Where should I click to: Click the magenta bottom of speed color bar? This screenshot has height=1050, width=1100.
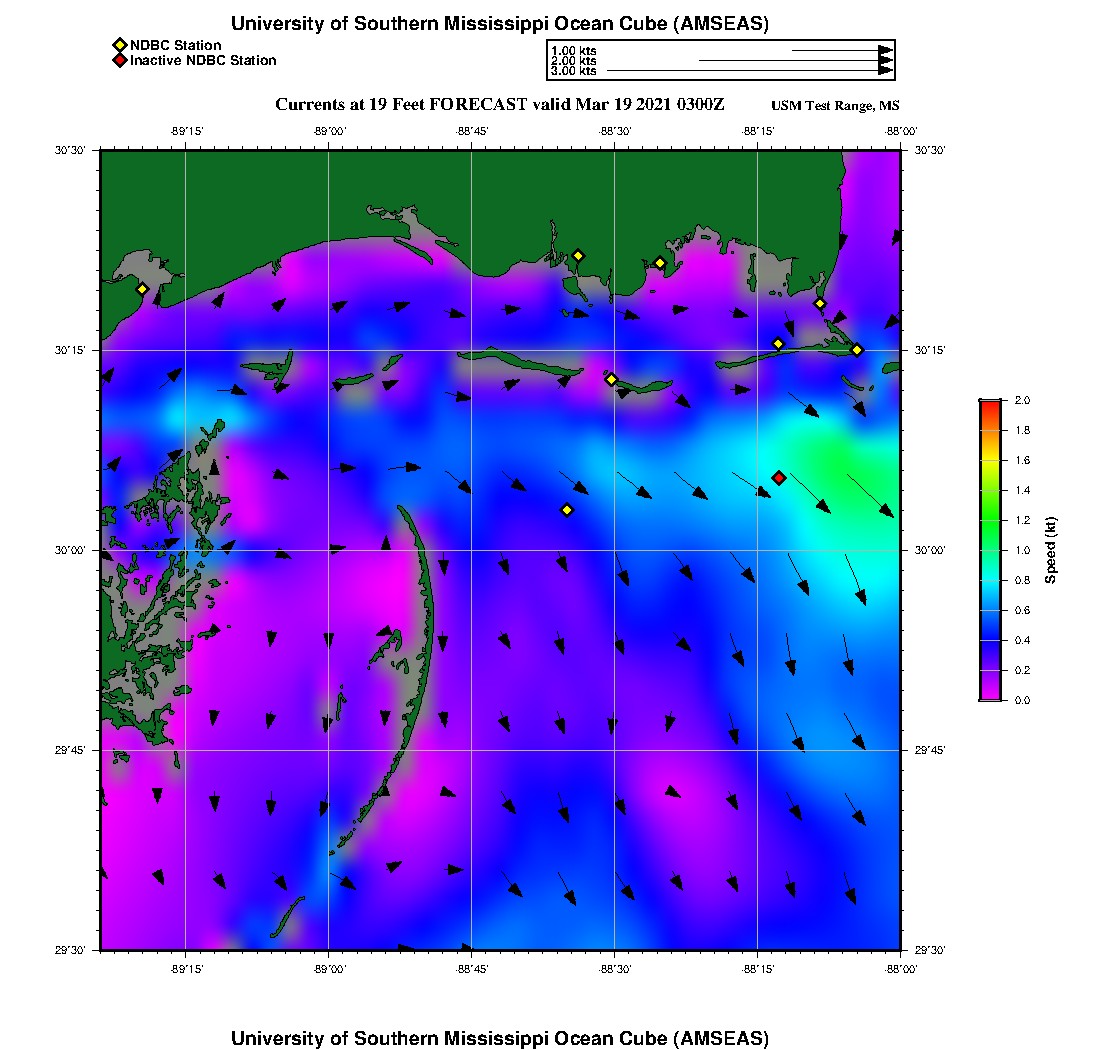point(989,694)
